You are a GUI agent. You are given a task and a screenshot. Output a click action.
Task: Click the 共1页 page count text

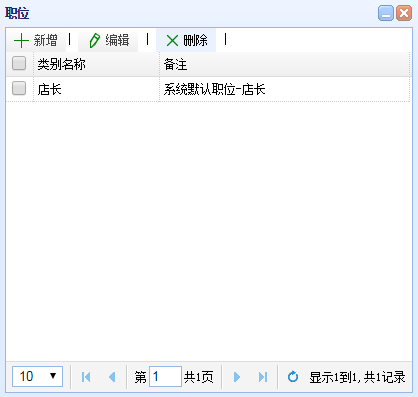199,377
